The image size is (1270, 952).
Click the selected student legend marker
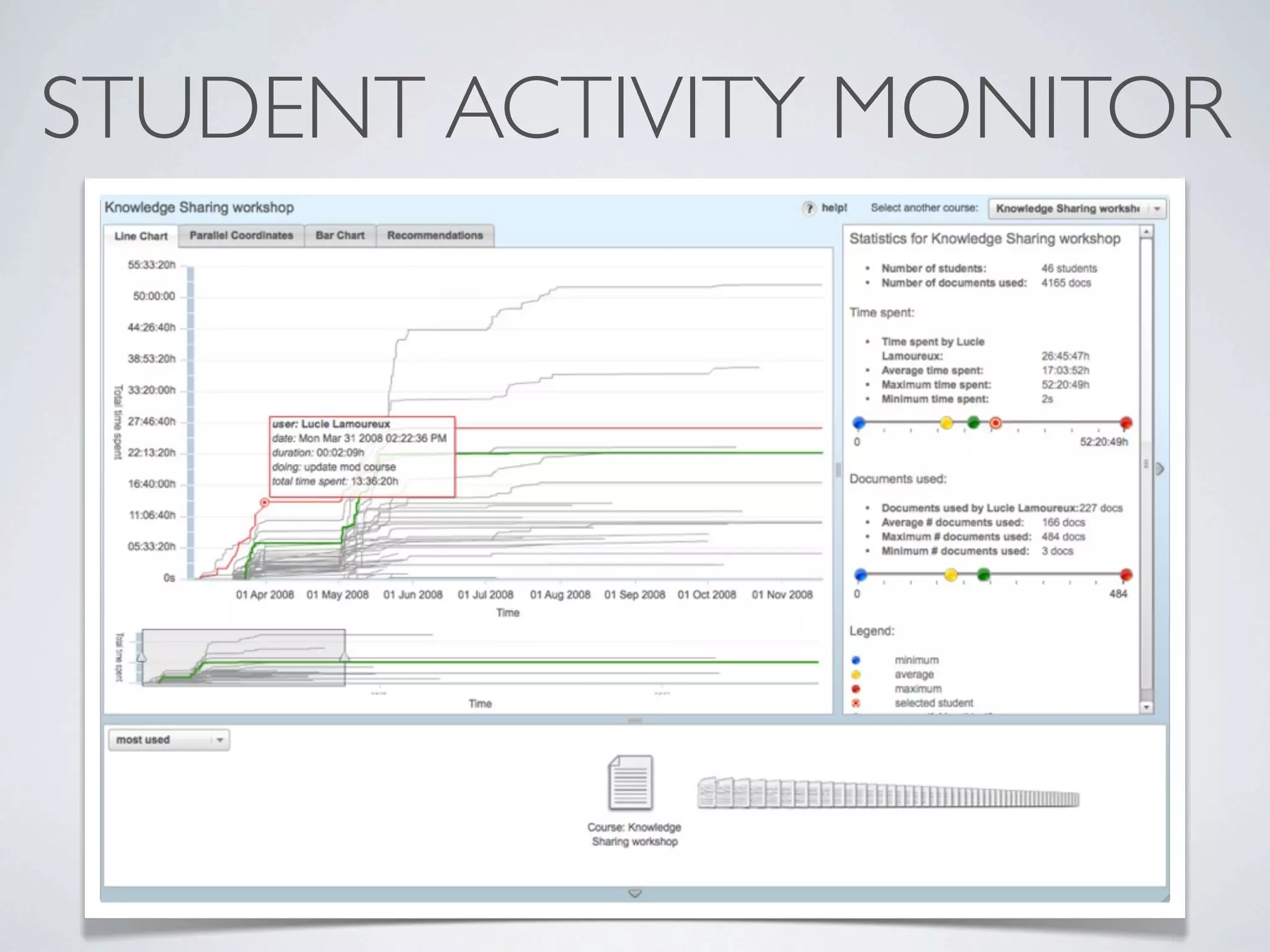[x=856, y=703]
